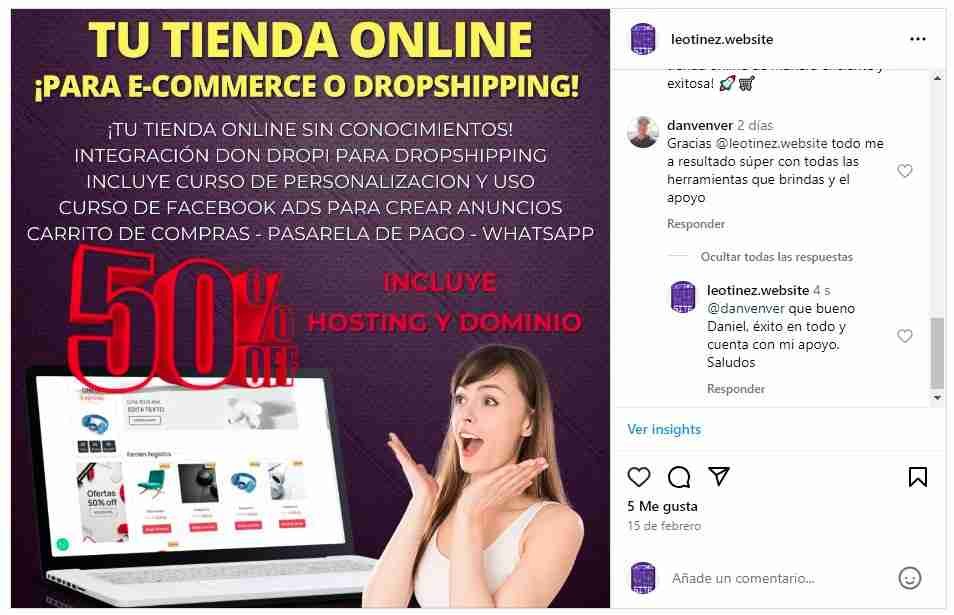Like the post with heart icon
954x615 pixels.
[x=638, y=477]
